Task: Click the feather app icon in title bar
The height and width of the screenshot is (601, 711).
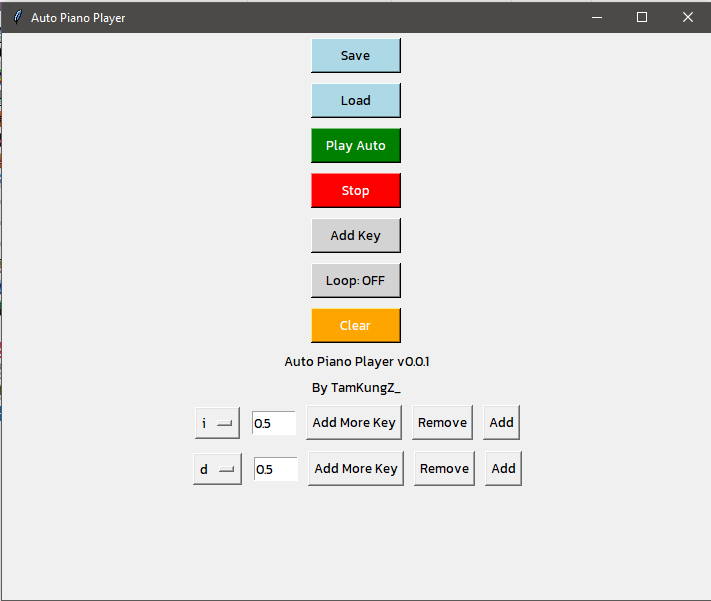Action: pyautogui.click(x=17, y=17)
